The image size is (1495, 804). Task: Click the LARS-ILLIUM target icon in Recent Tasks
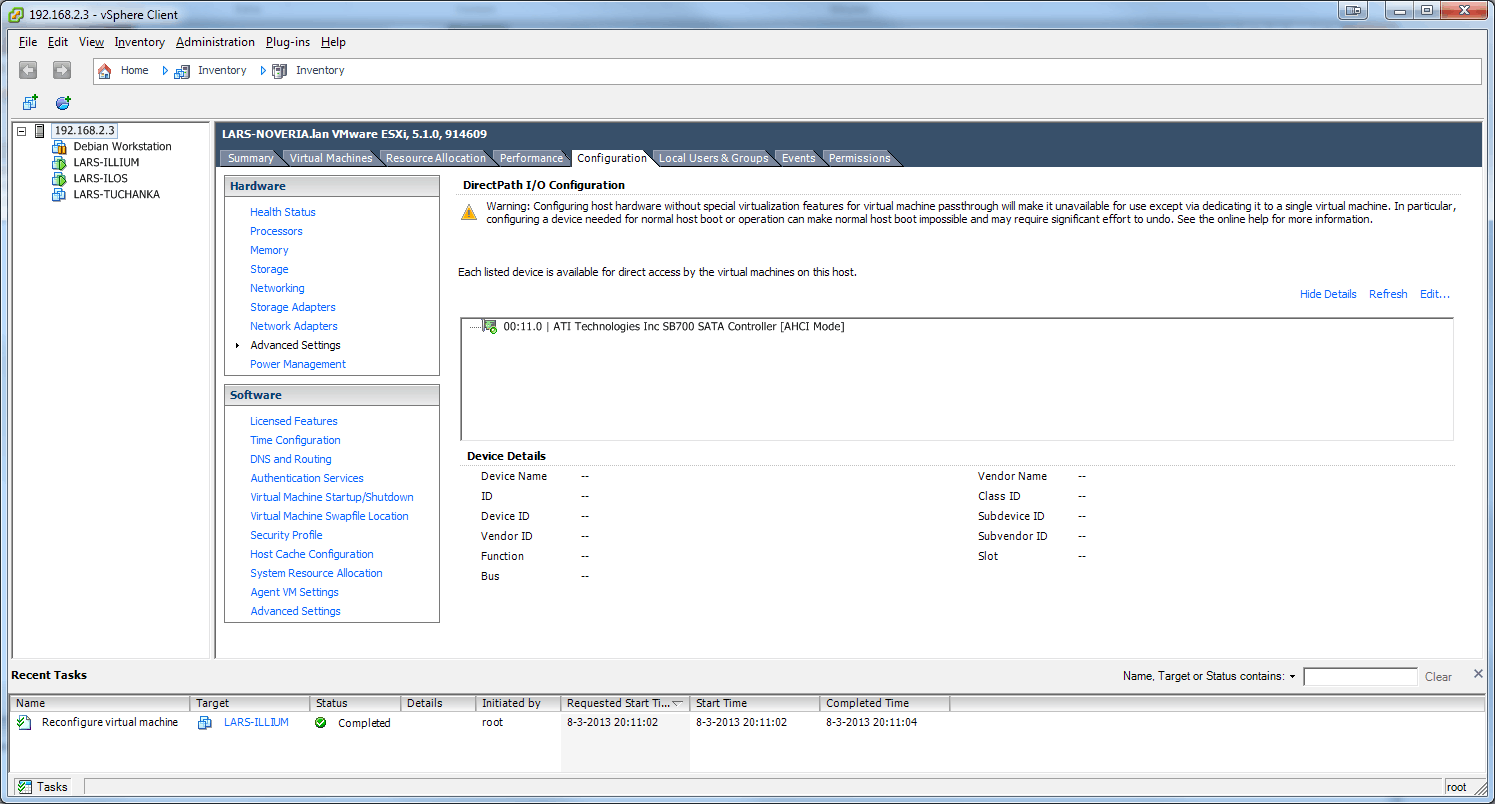point(205,722)
